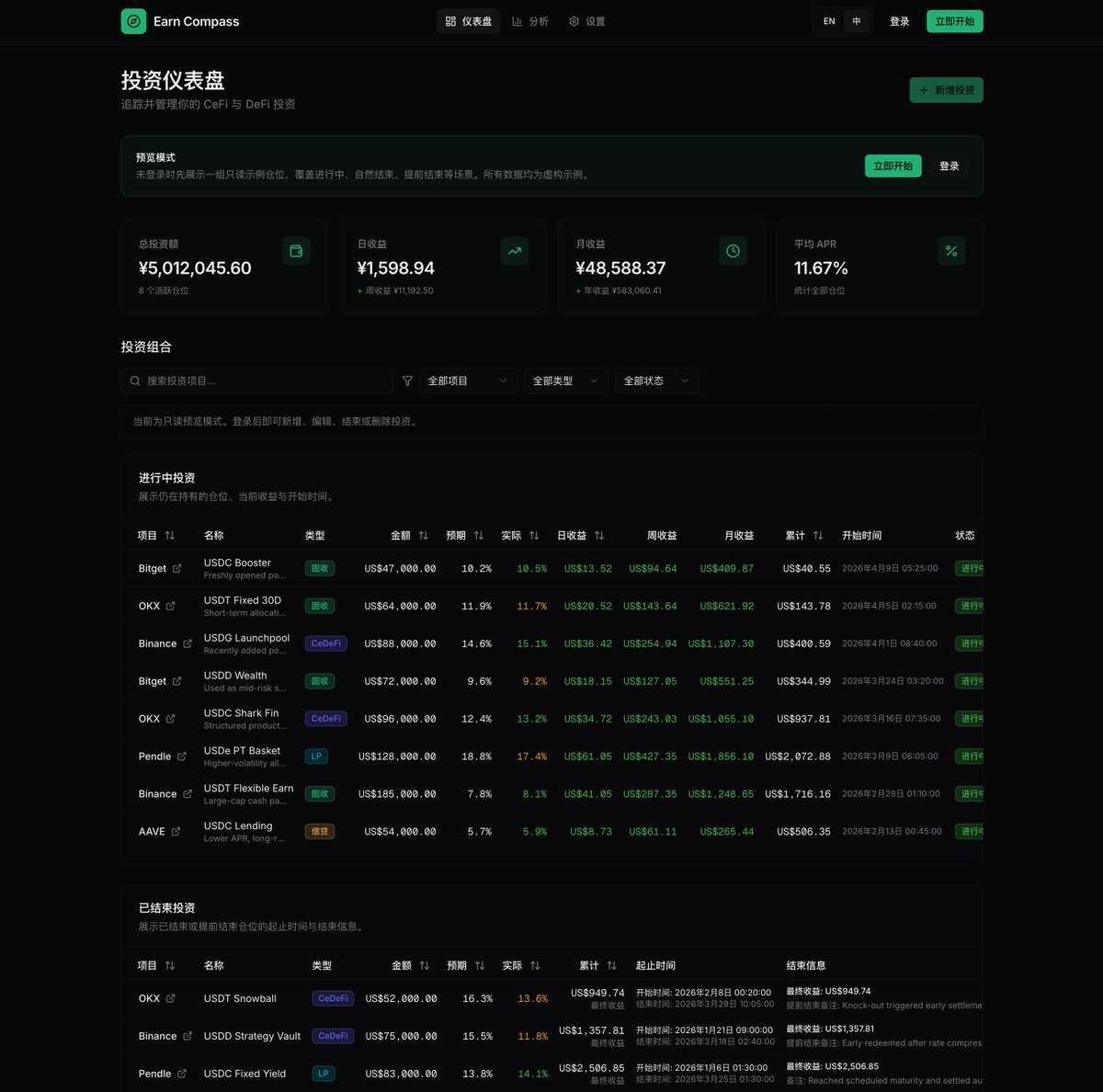Switch language to 中
Viewport: 1103px width, 1092px height.
pyautogui.click(x=857, y=21)
